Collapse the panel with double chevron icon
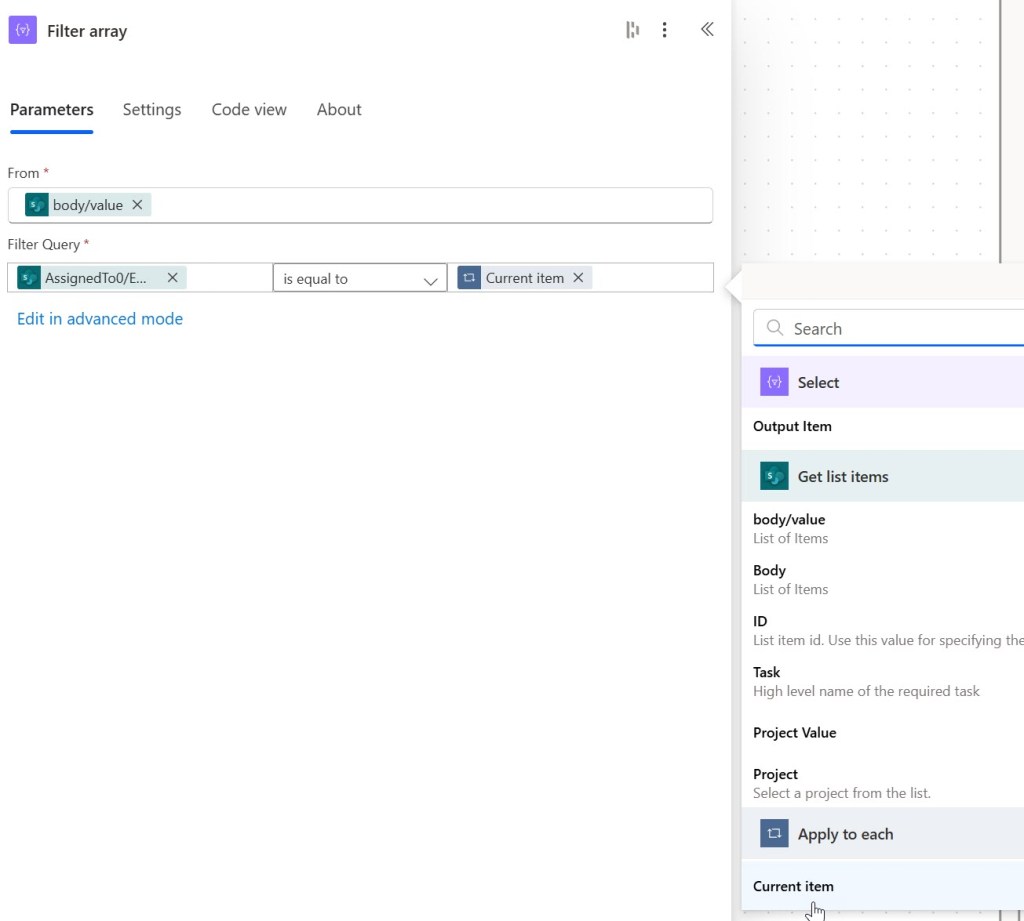Viewport: 1024px width, 921px height. coord(707,30)
